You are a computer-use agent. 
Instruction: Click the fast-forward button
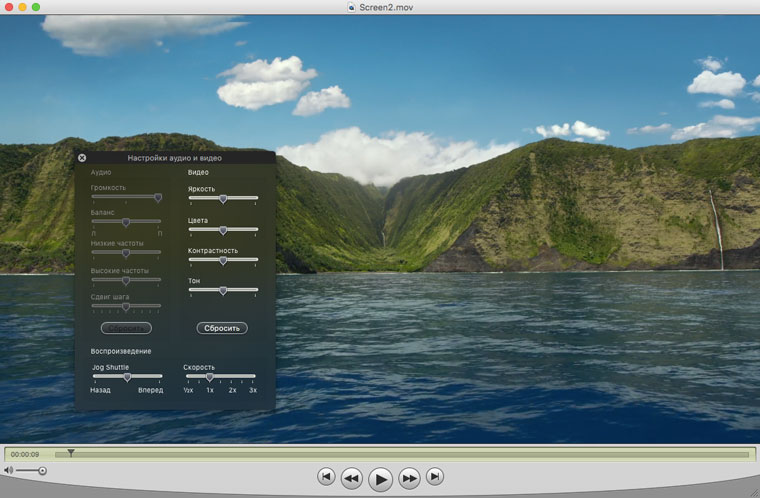(410, 479)
